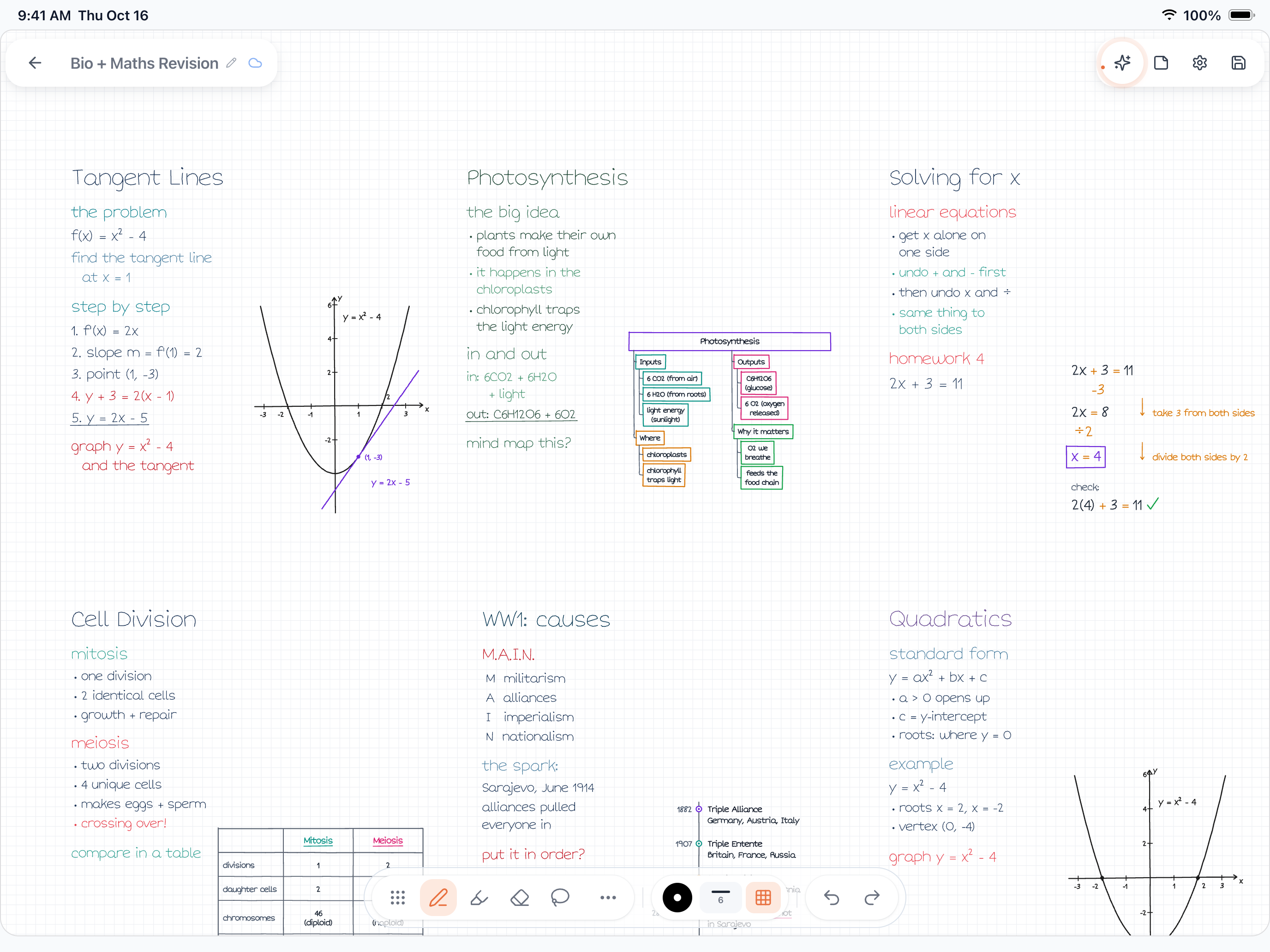
Task: Tap the Outputs node in the mind map
Action: coord(751,362)
